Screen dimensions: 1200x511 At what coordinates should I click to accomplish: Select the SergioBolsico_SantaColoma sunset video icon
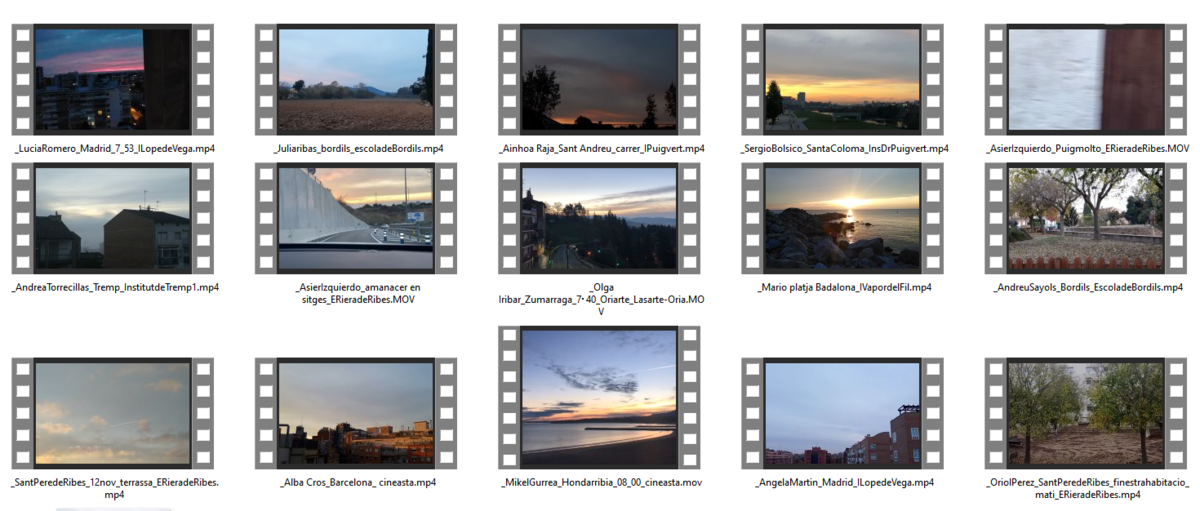842,79
